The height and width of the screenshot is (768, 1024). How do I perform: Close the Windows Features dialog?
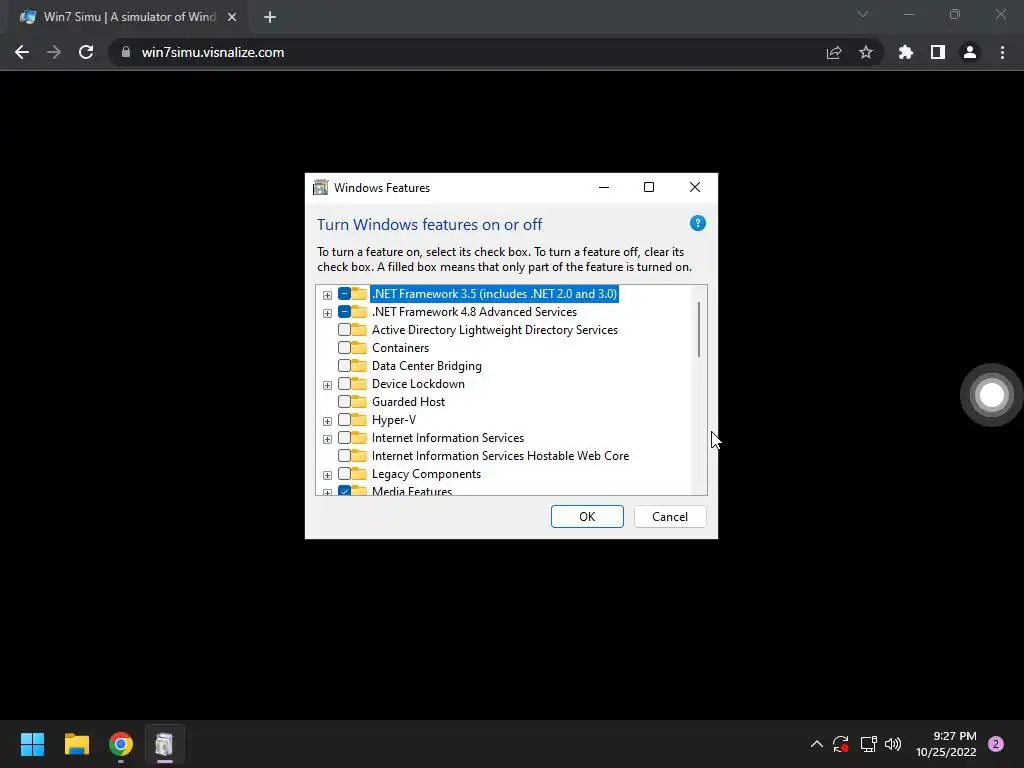(695, 187)
